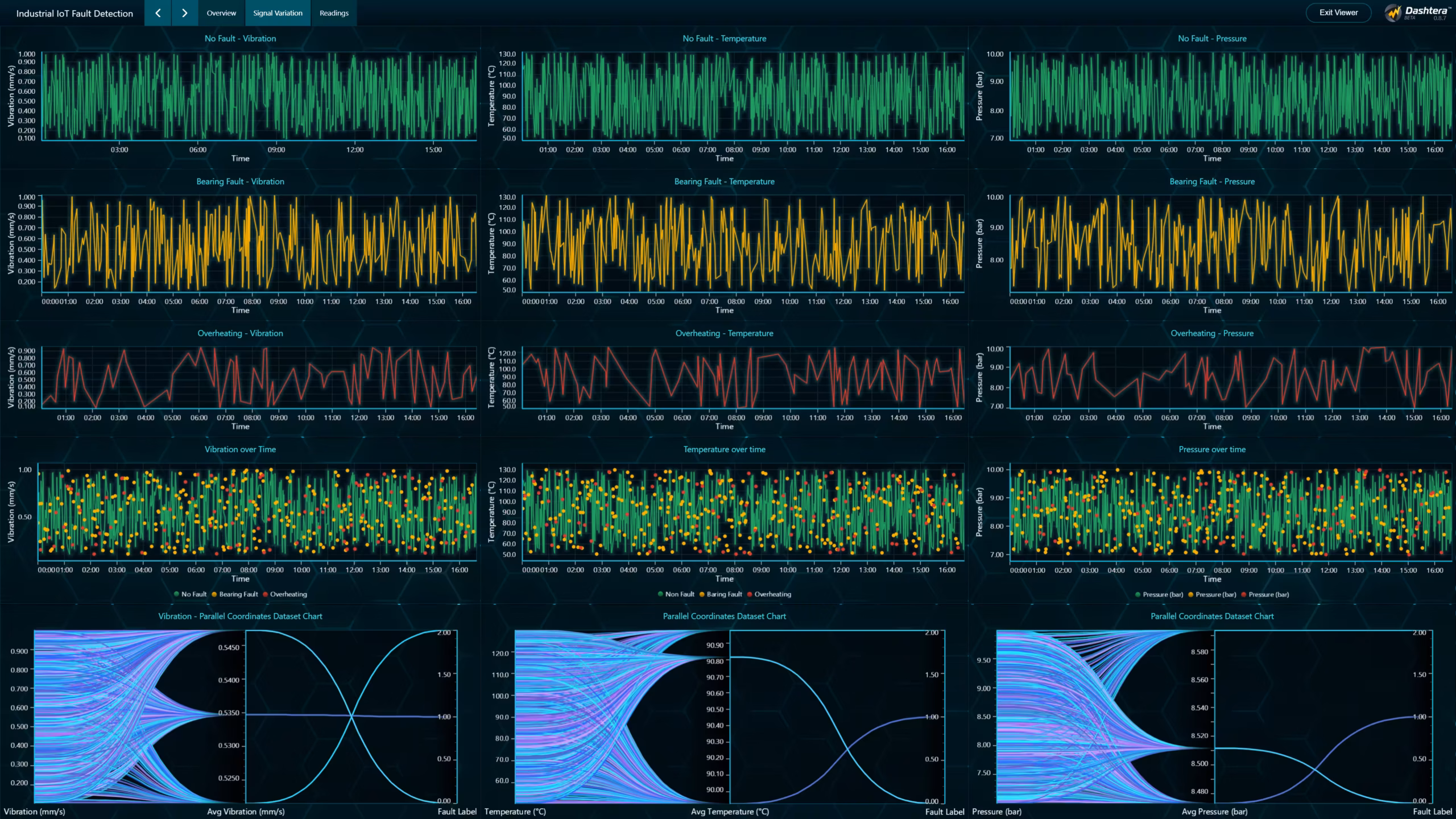Click the Exit Viewer button
1456x819 pixels.
tap(1337, 12)
